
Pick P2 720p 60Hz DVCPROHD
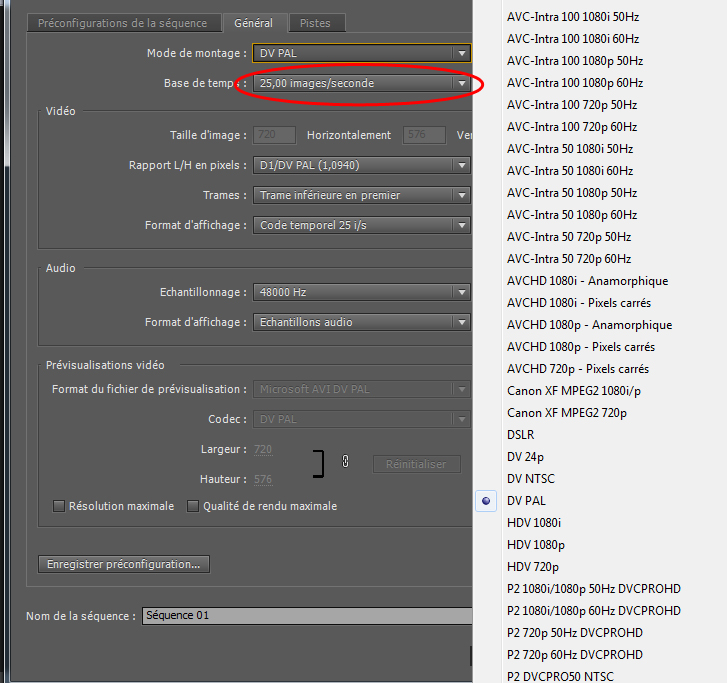(575, 655)
